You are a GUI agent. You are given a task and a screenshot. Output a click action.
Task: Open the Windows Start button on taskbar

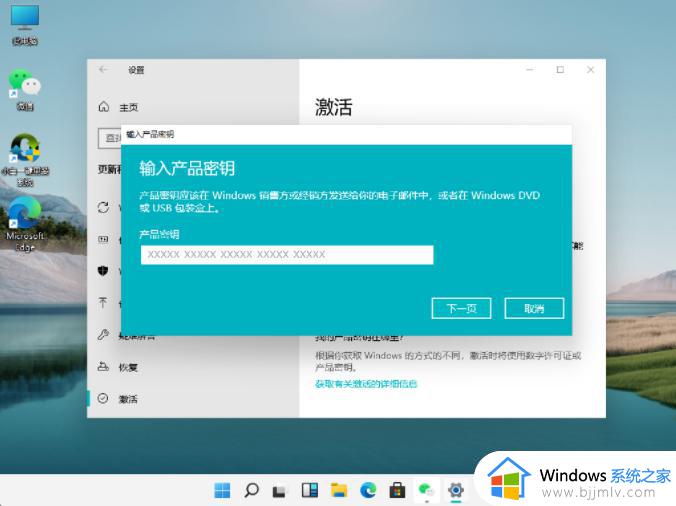(222, 490)
